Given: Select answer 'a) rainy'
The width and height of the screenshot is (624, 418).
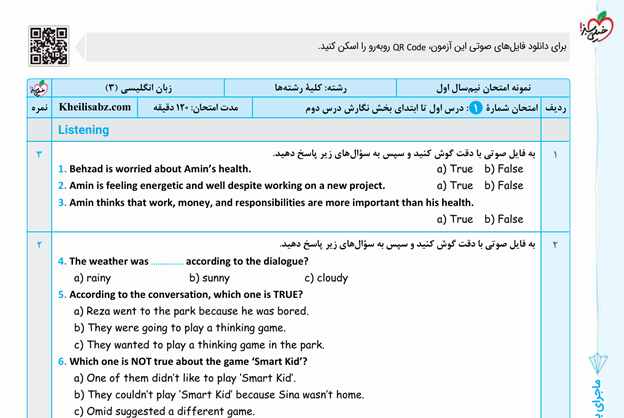Looking at the screenshot, I should [x=92, y=278].
